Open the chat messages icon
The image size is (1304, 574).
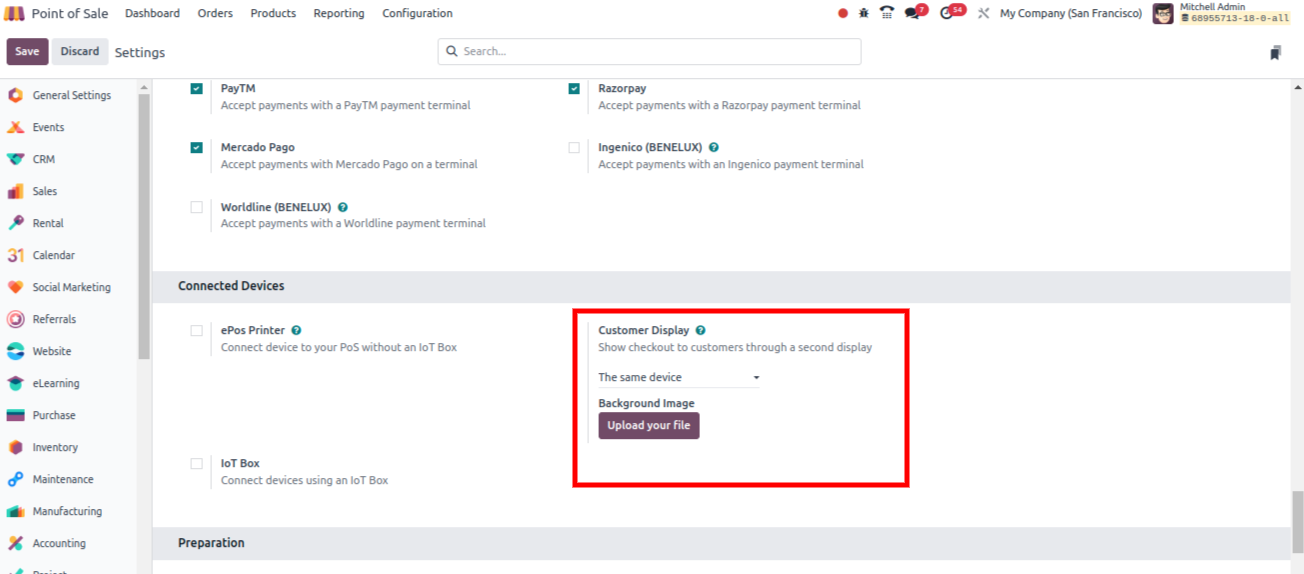click(x=912, y=13)
